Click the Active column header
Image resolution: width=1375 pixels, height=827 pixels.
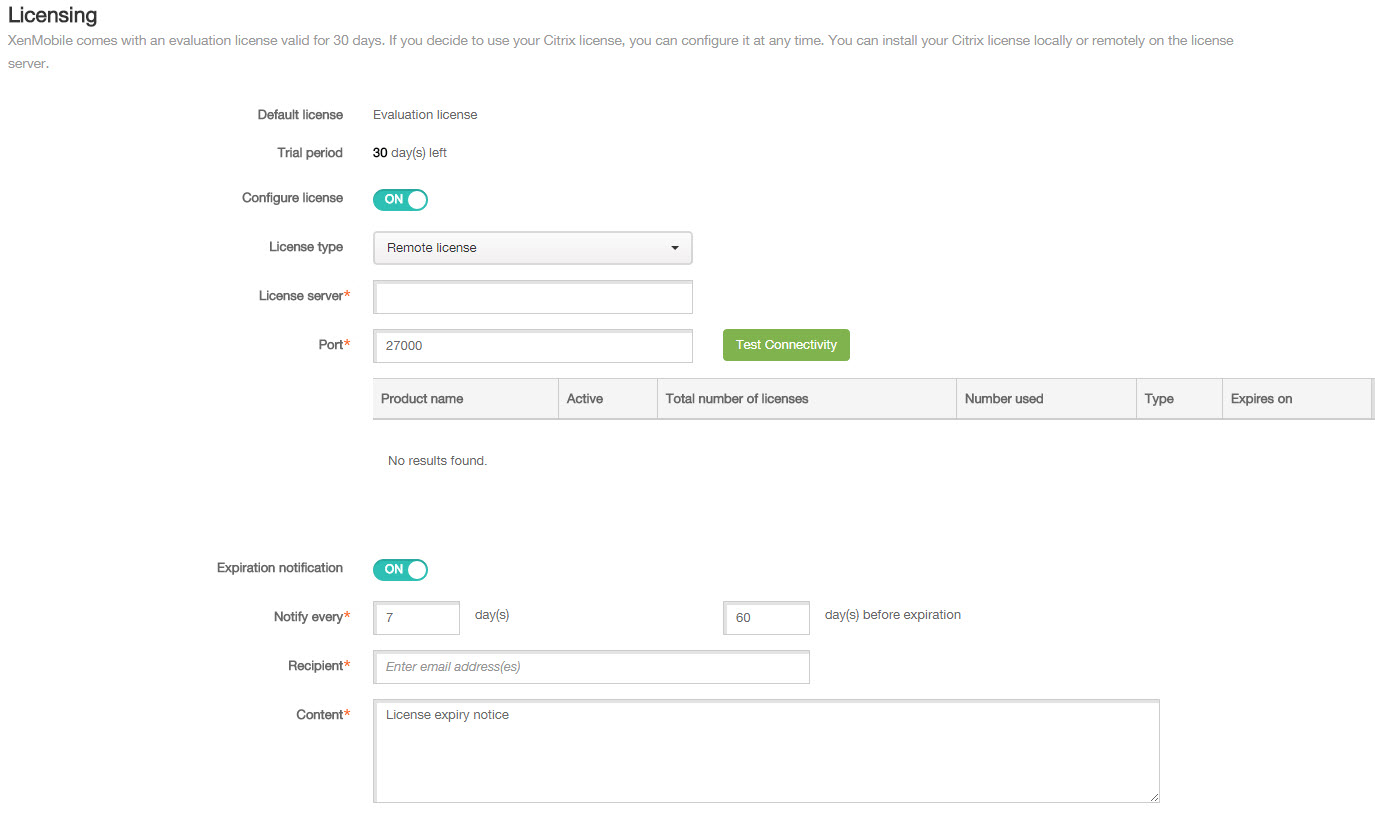click(608, 398)
